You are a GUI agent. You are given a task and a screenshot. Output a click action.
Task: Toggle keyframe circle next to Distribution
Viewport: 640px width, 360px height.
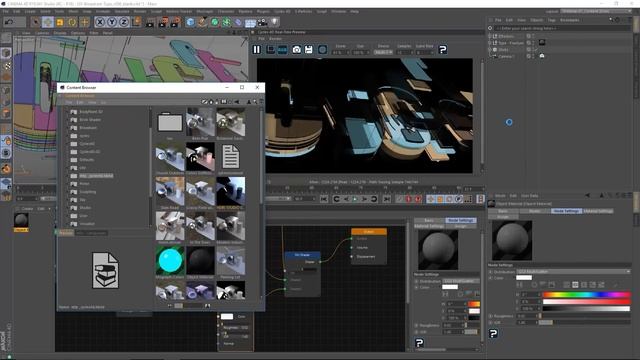pos(491,271)
